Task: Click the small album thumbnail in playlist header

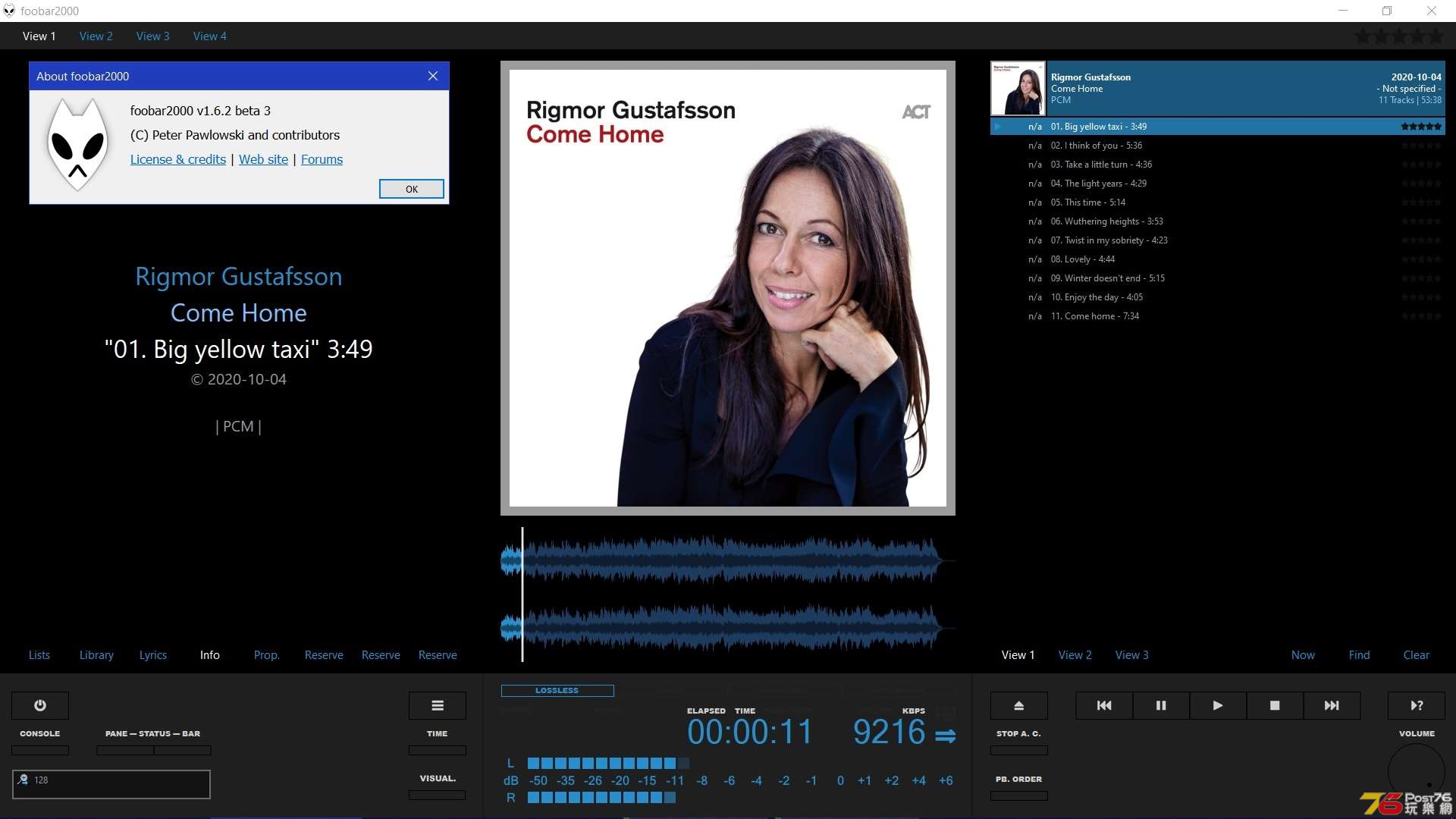Action: click(1018, 89)
